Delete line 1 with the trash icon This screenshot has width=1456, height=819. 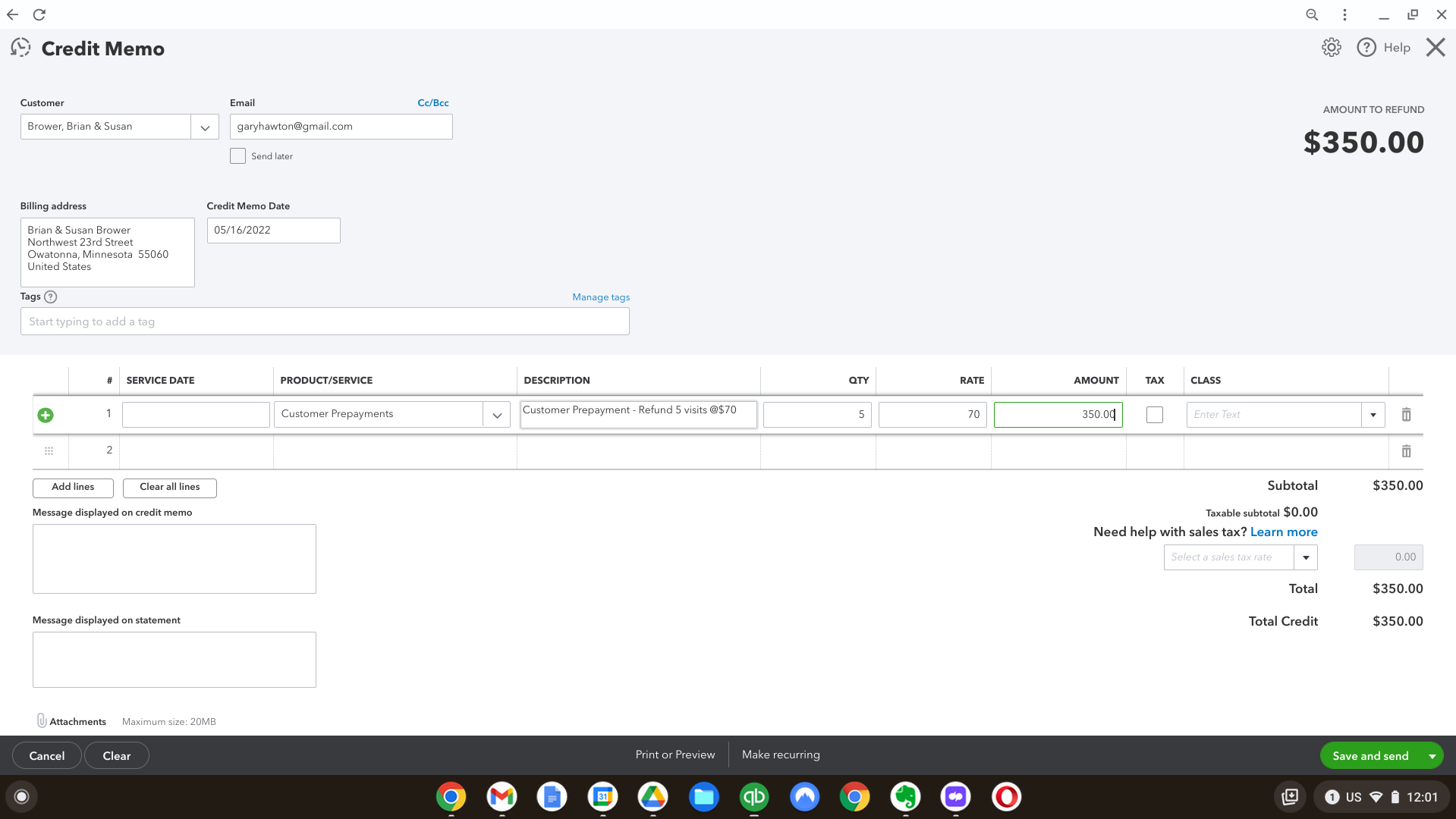click(x=1406, y=415)
